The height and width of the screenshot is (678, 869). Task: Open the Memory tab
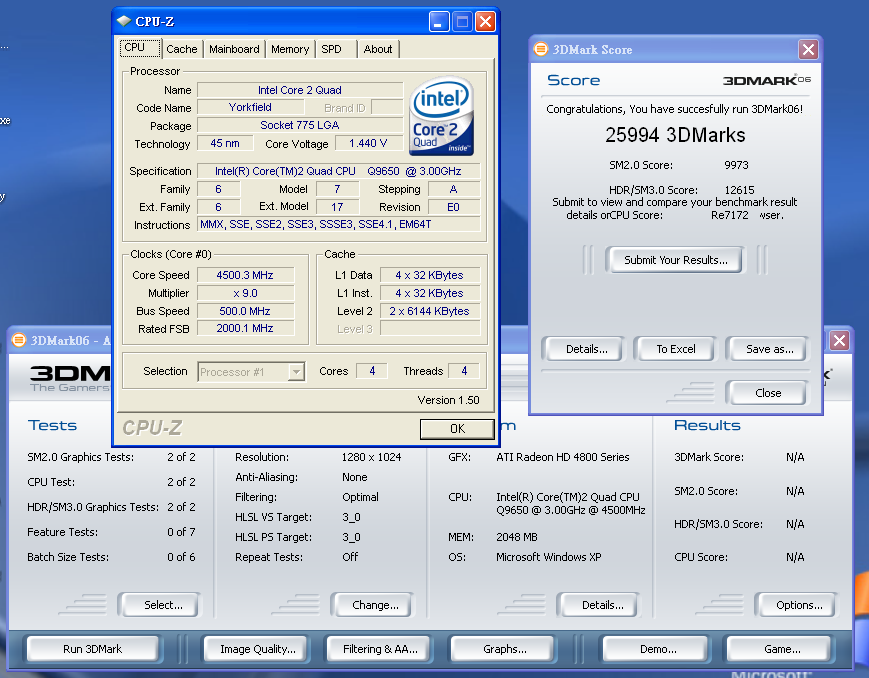290,49
